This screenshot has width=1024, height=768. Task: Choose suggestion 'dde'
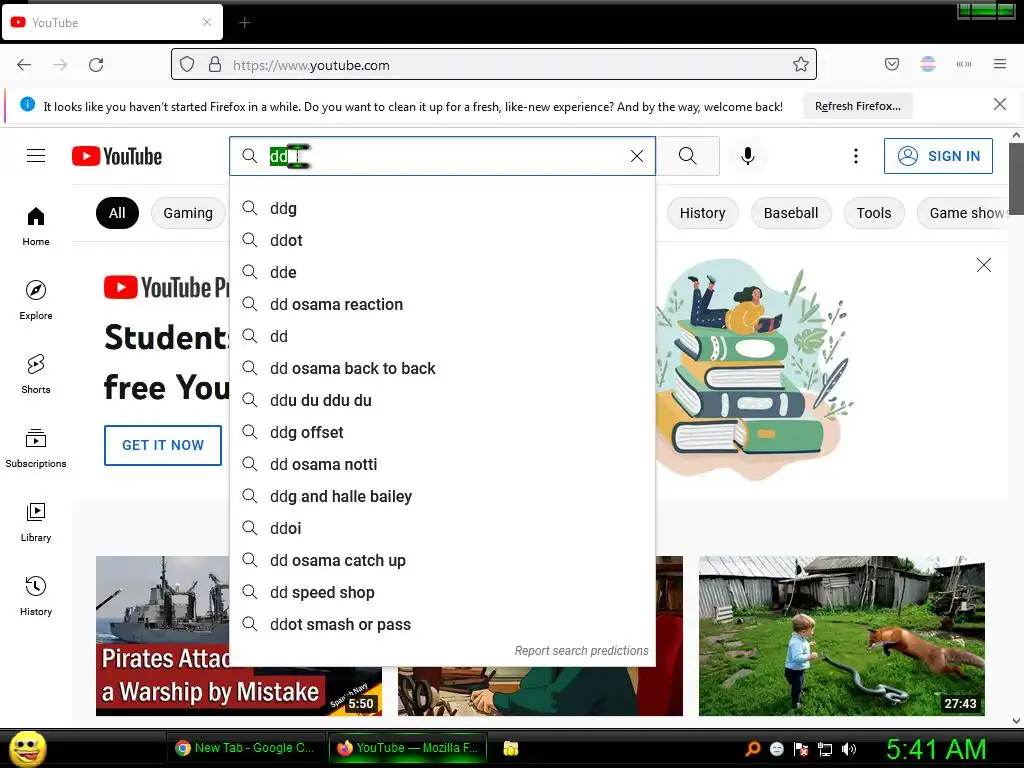click(x=442, y=272)
